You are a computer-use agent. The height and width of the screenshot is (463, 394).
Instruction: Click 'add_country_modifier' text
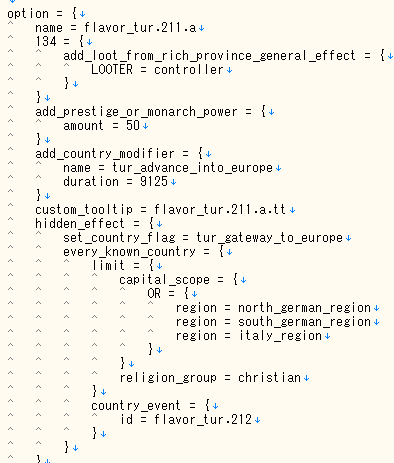105,154
